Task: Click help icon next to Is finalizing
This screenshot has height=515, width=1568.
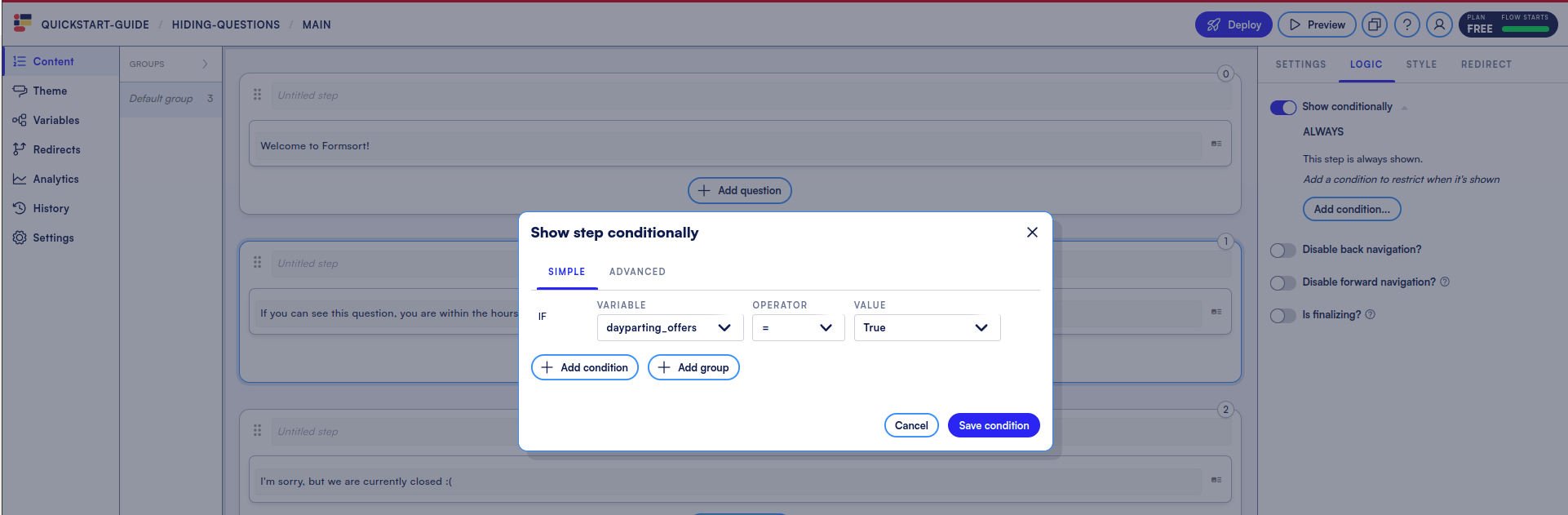Action: (x=1370, y=314)
